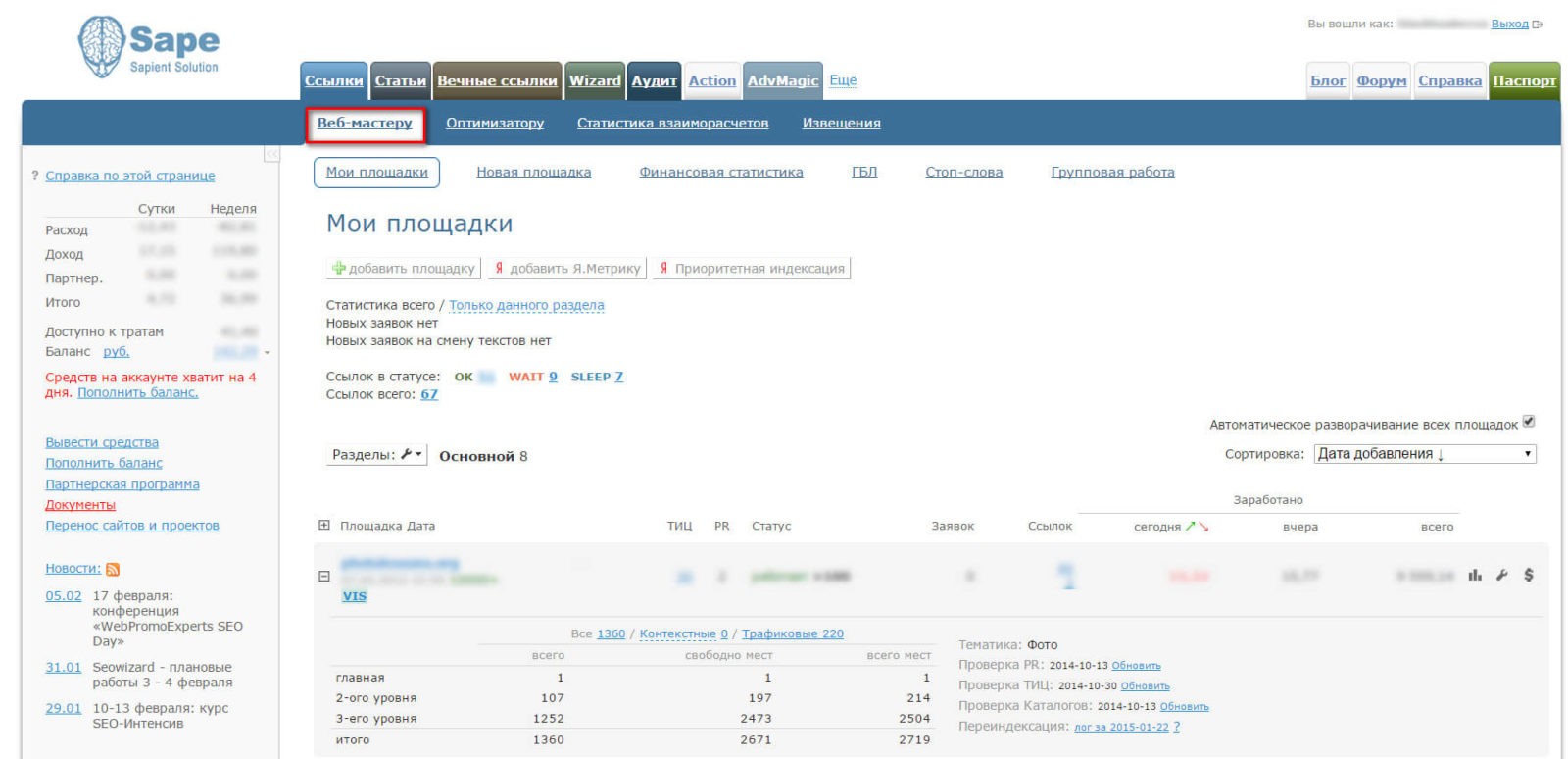This screenshot has height=759, width=1568.
Task: Open the Вечные ссылки tab
Action: point(497,80)
